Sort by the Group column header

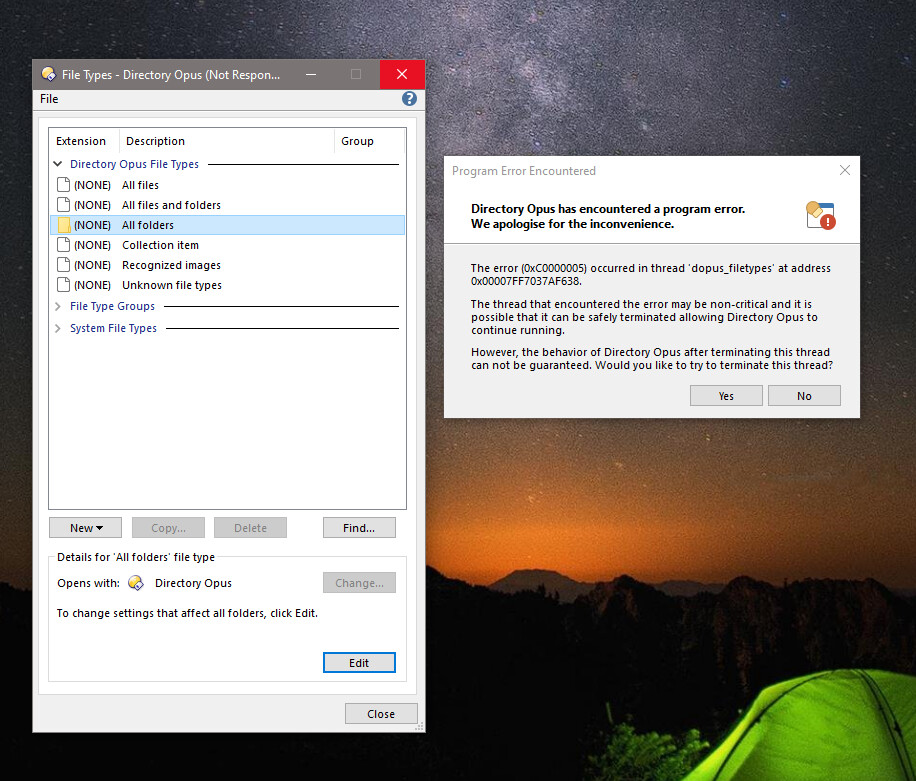pyautogui.click(x=369, y=141)
